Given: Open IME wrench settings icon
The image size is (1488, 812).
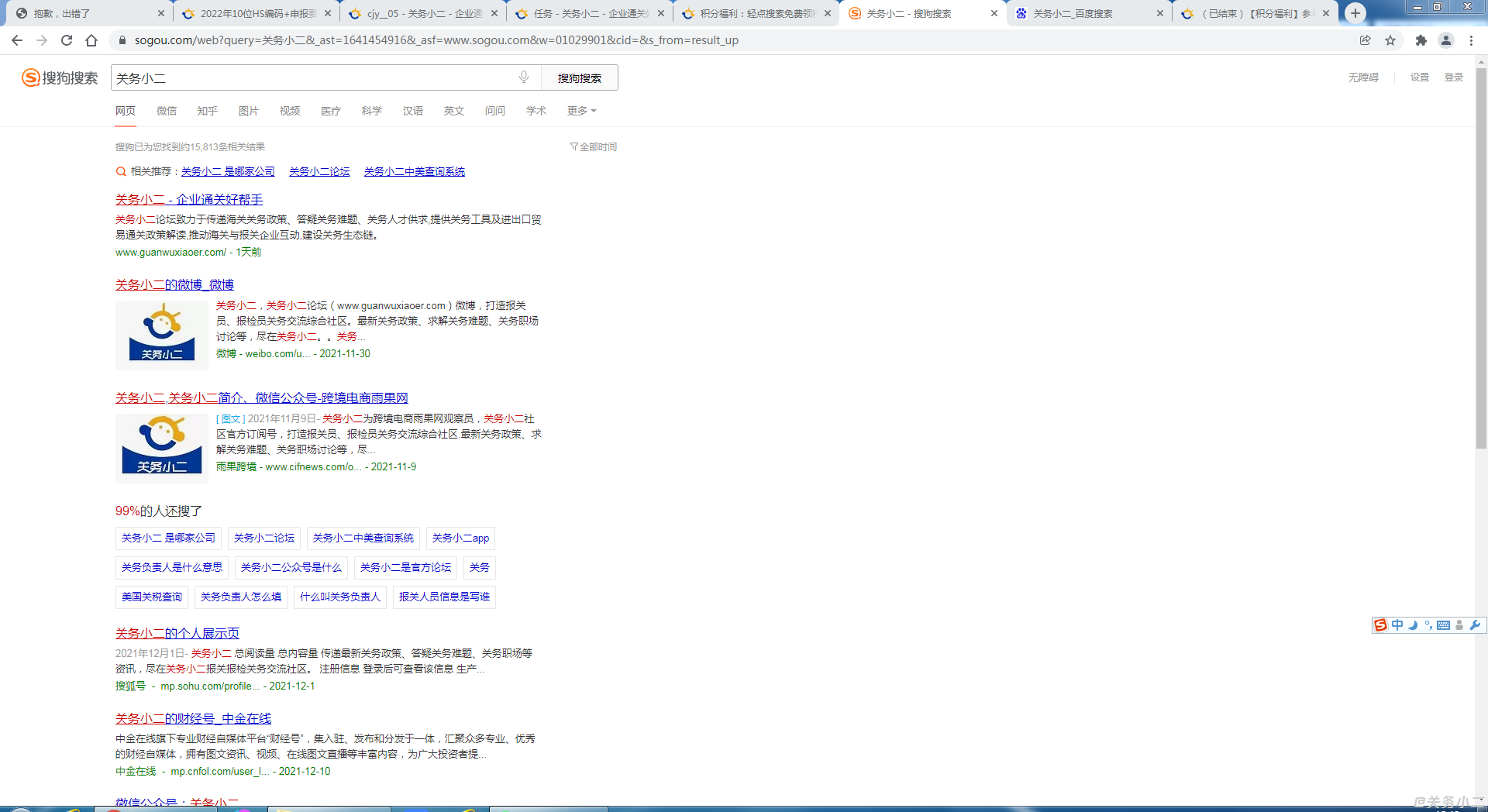Looking at the screenshot, I should (1475, 625).
